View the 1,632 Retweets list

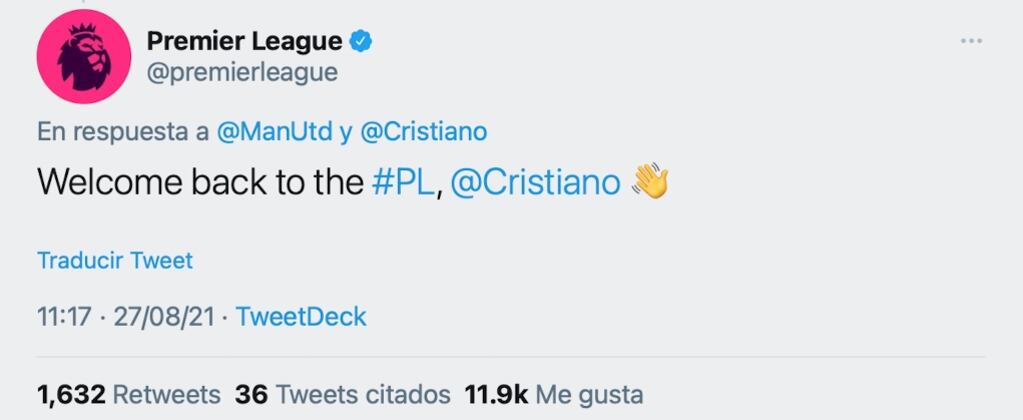[129, 395]
